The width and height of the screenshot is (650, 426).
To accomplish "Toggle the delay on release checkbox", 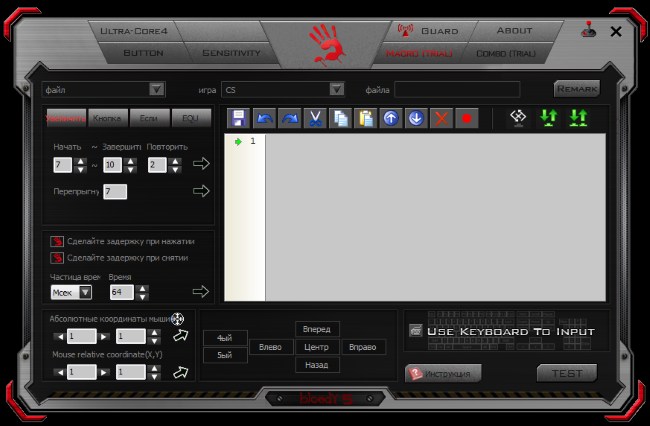I will [x=58, y=258].
